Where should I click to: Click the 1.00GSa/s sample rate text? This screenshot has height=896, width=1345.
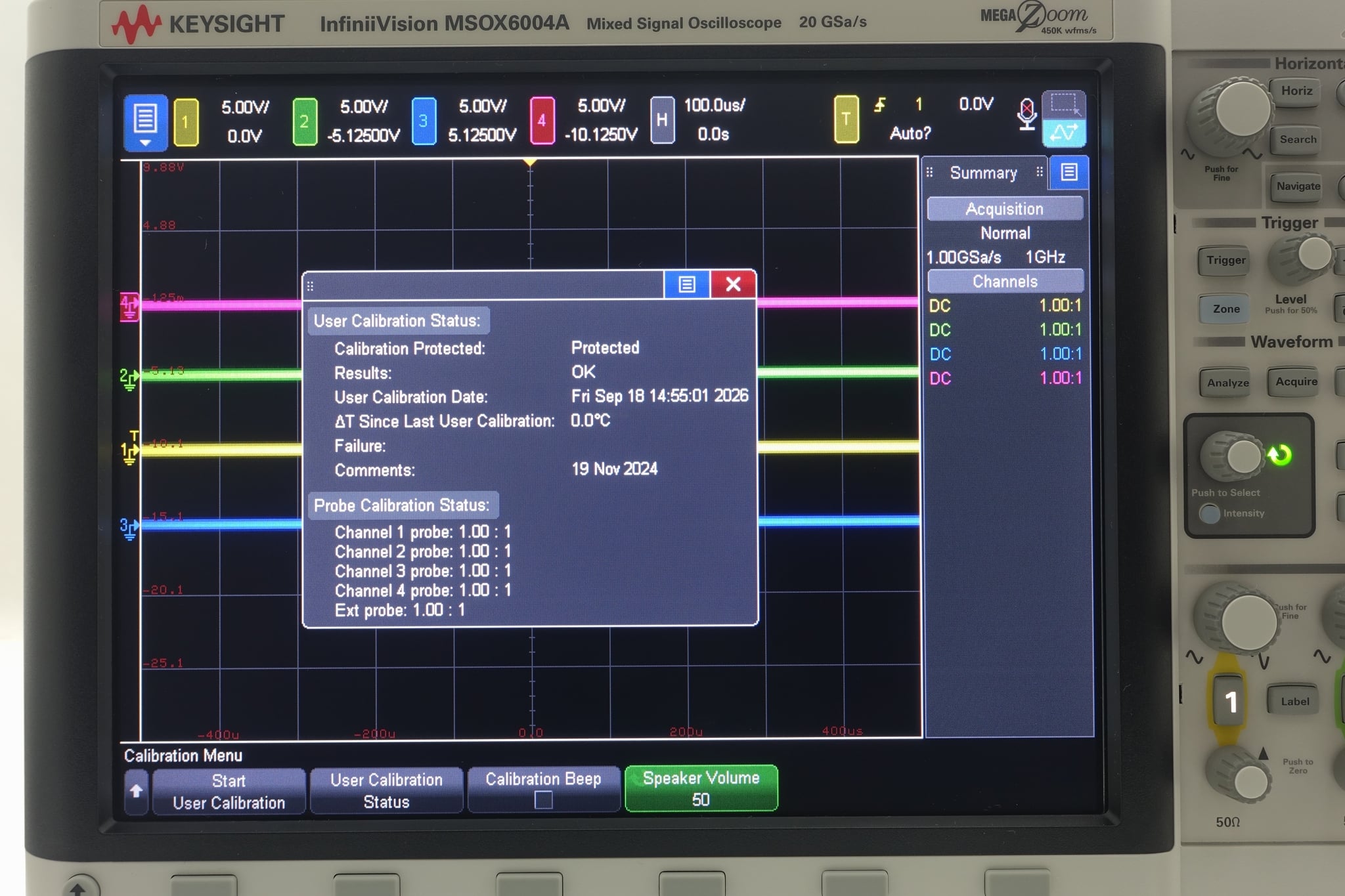pyautogui.click(x=963, y=257)
